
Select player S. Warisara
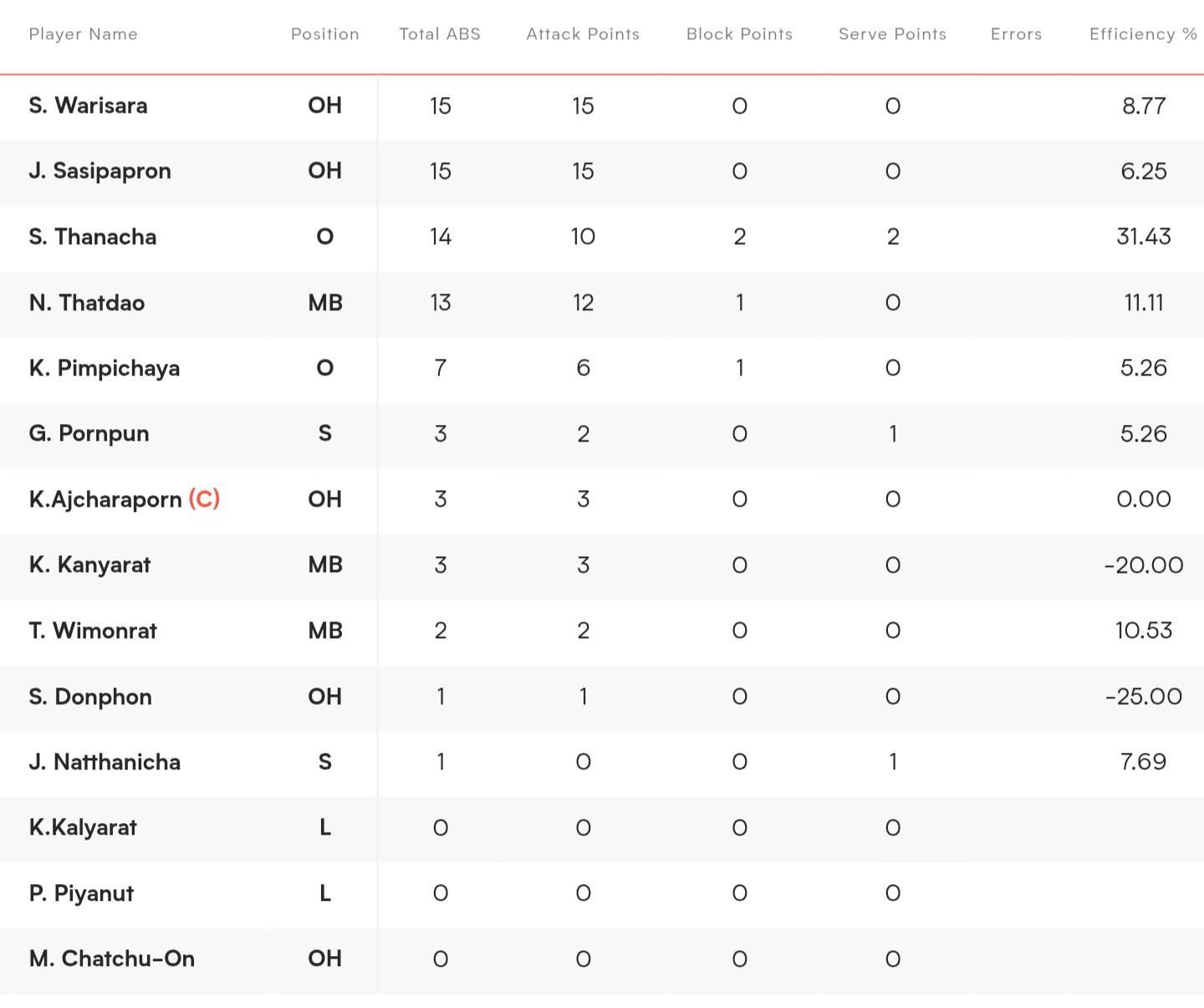tap(88, 105)
